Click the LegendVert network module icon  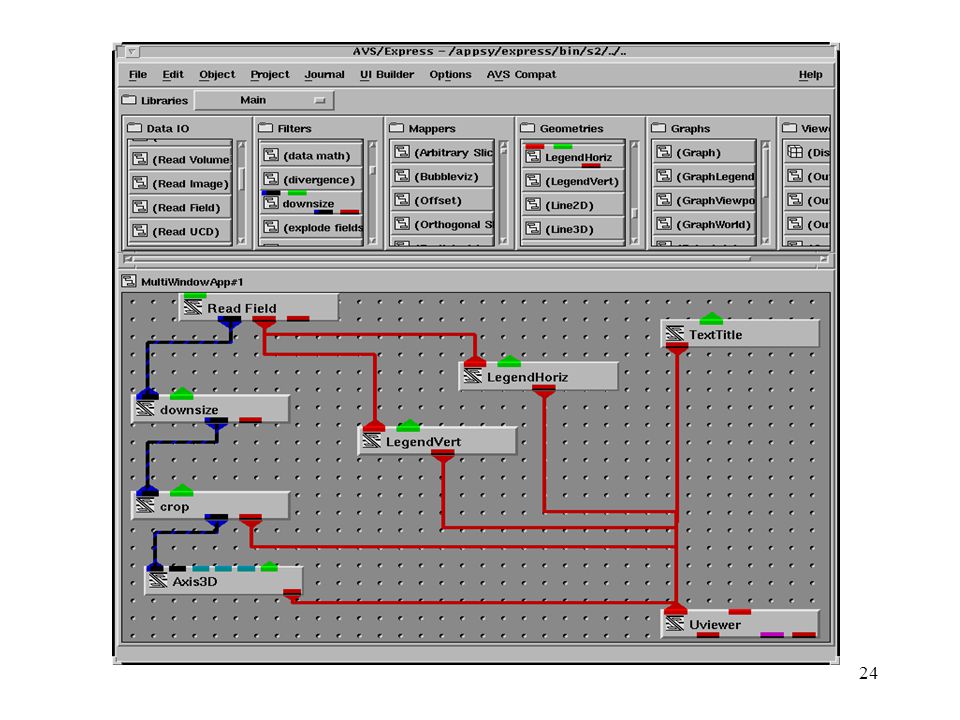point(372,441)
